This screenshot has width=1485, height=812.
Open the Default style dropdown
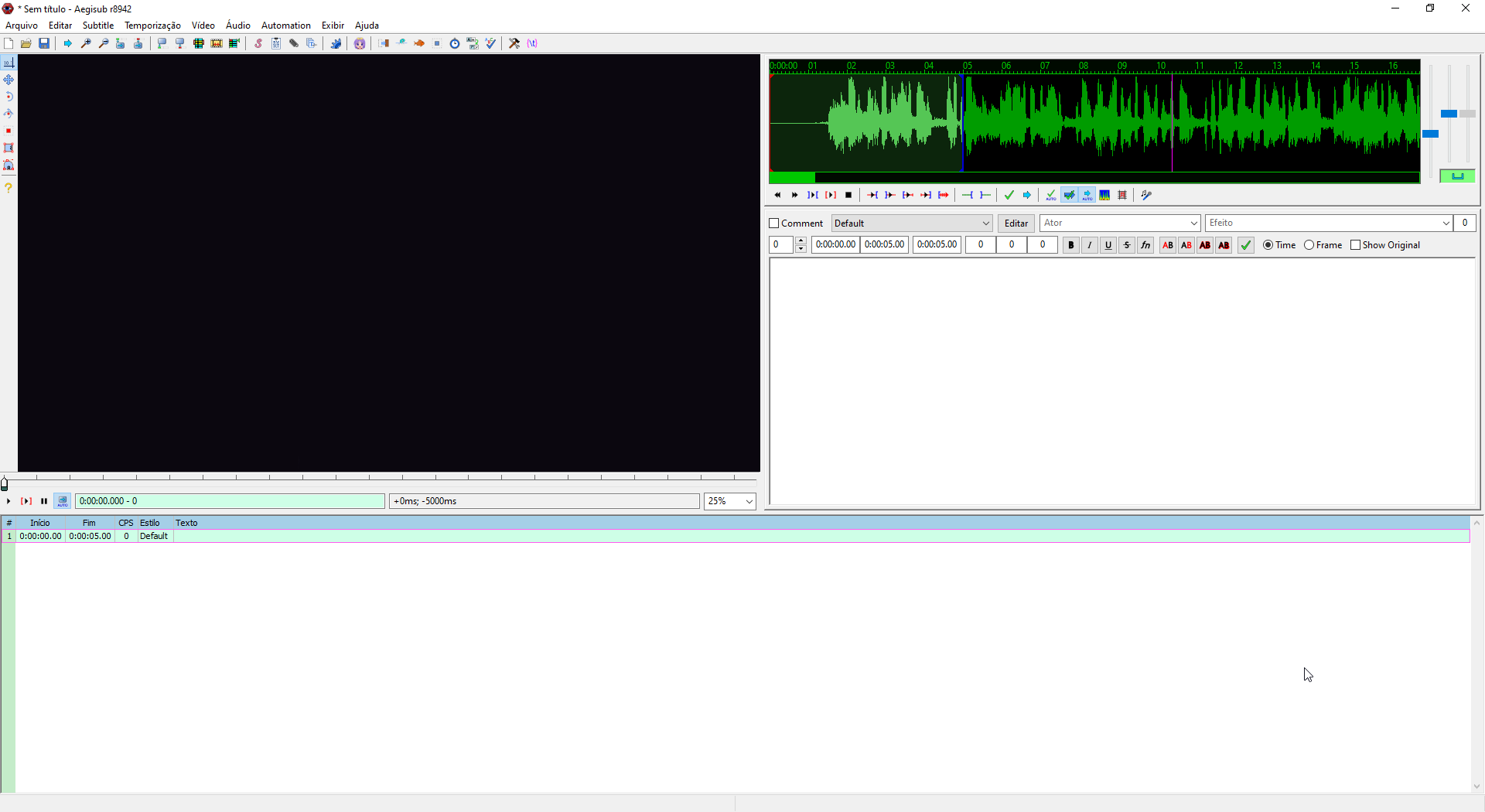[x=912, y=223]
